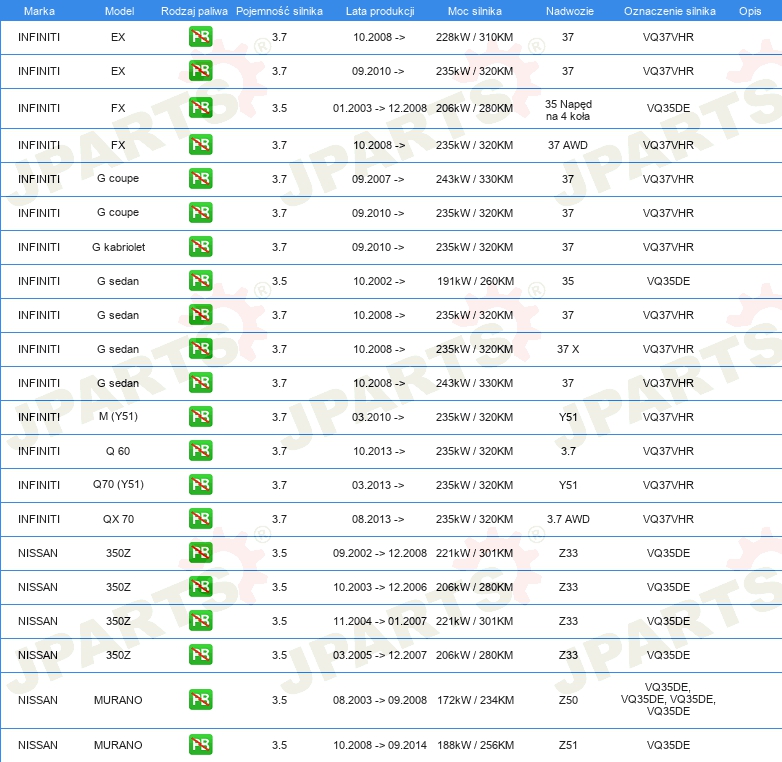Image resolution: width=782 pixels, height=762 pixels.
Task: Click fuel icon in MURANO Z50 row
Action: pyautogui.click(x=200, y=700)
